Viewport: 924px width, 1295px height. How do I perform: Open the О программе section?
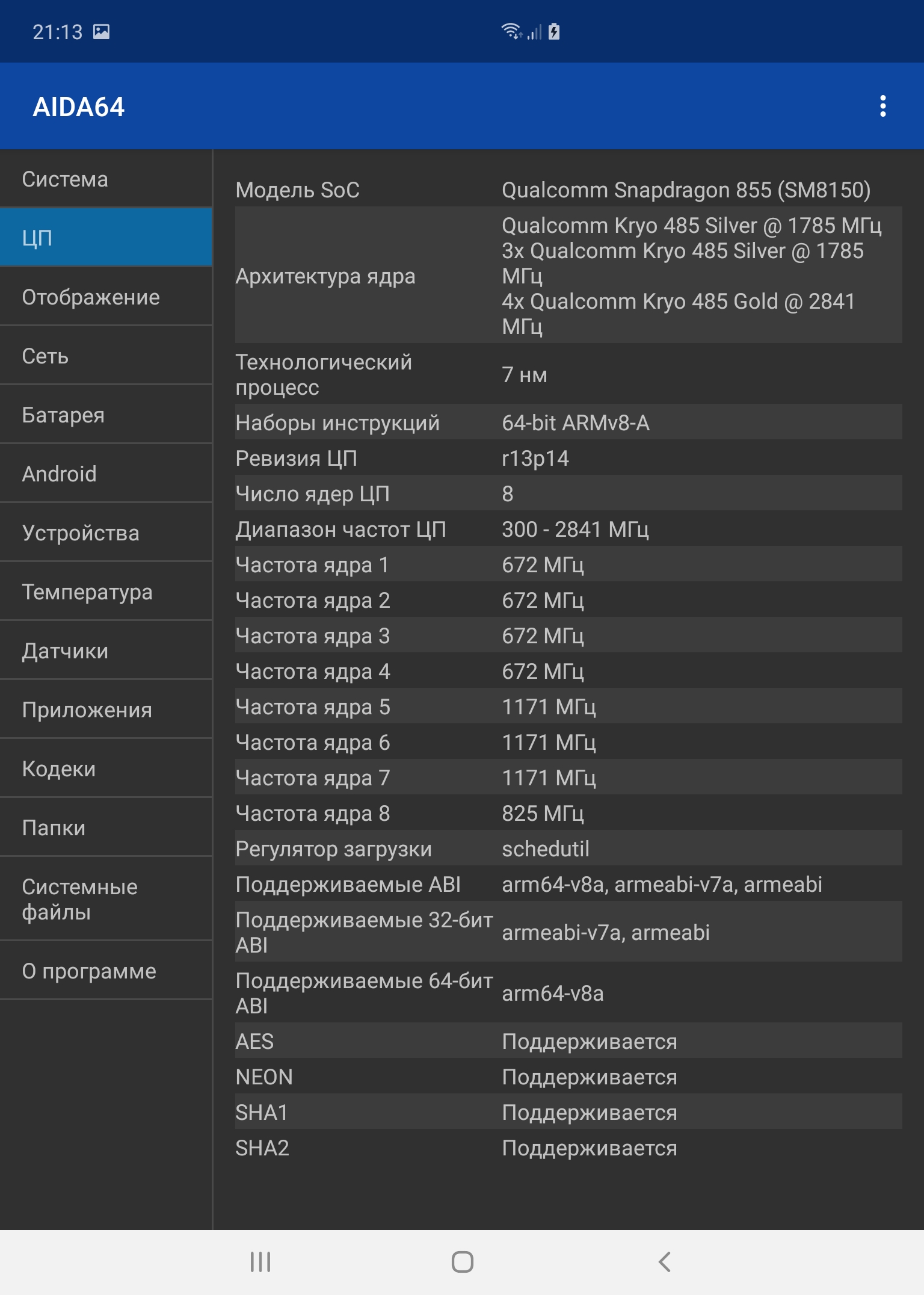106,971
